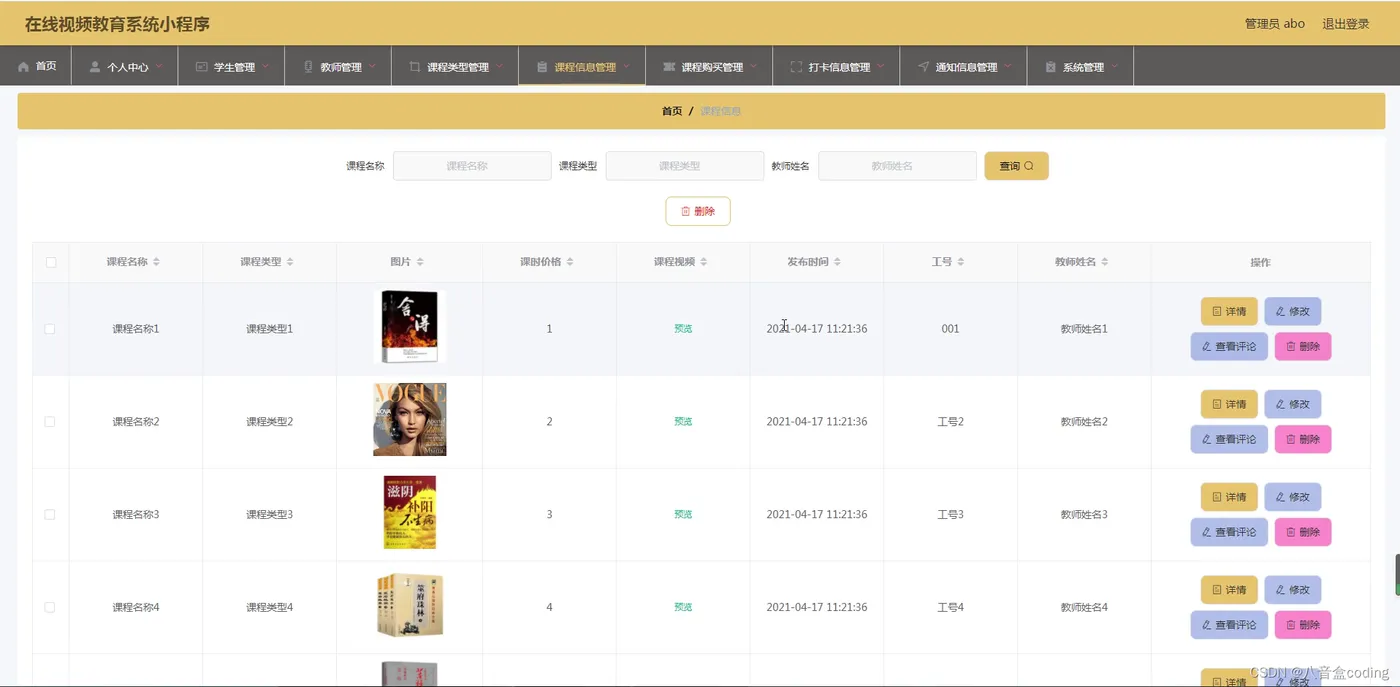
Task: Click the icon beside 课程类型管理
Action: pos(414,67)
